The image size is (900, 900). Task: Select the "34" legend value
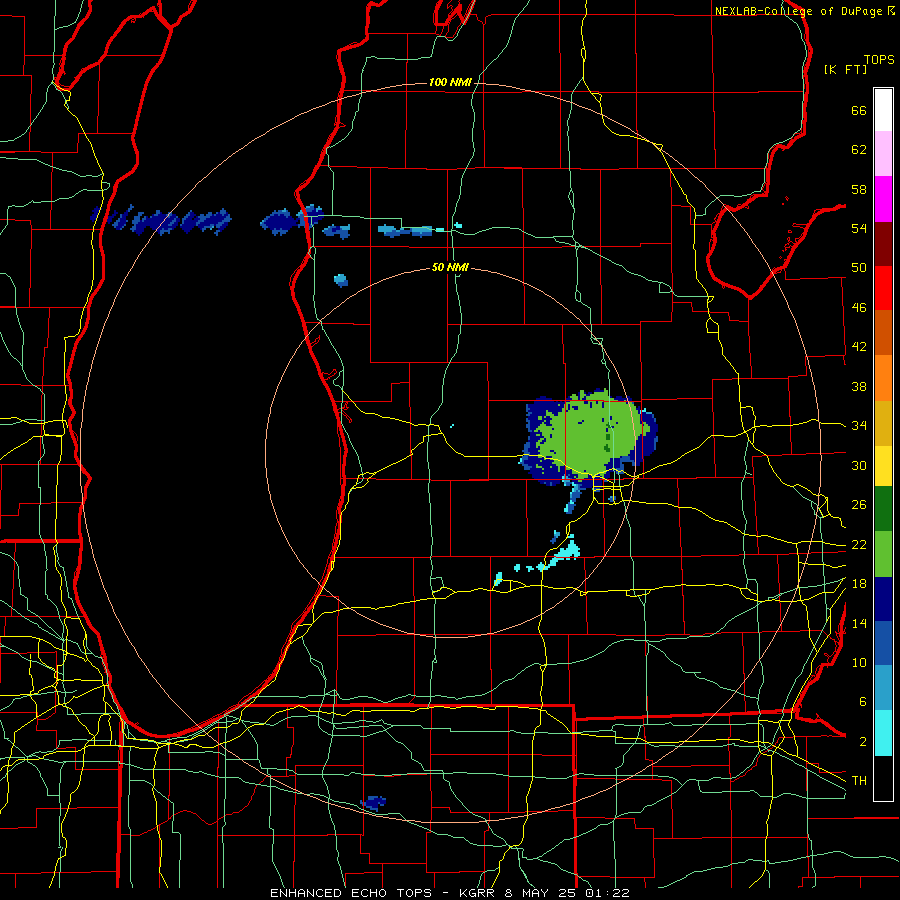(859, 426)
